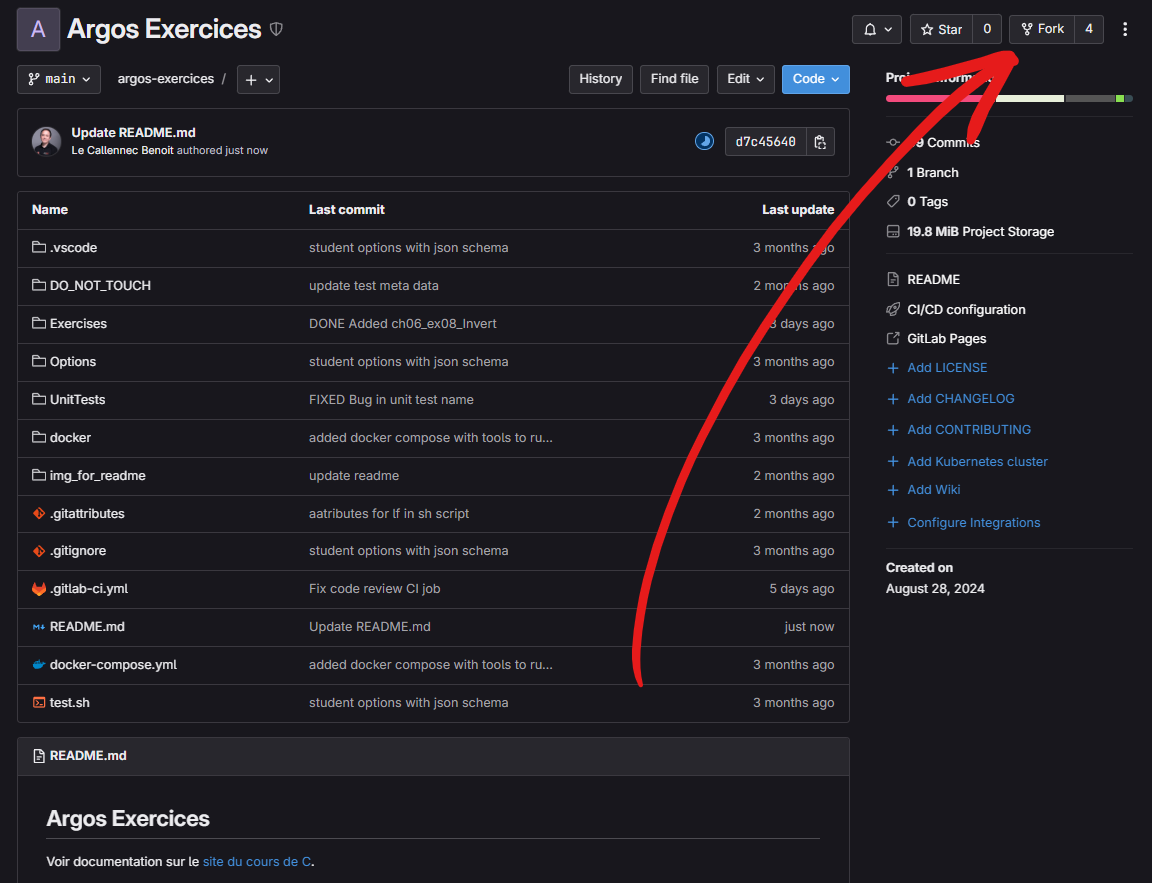Screen dimensions: 1152x883
Task: Click the History button
Action: (x=600, y=79)
